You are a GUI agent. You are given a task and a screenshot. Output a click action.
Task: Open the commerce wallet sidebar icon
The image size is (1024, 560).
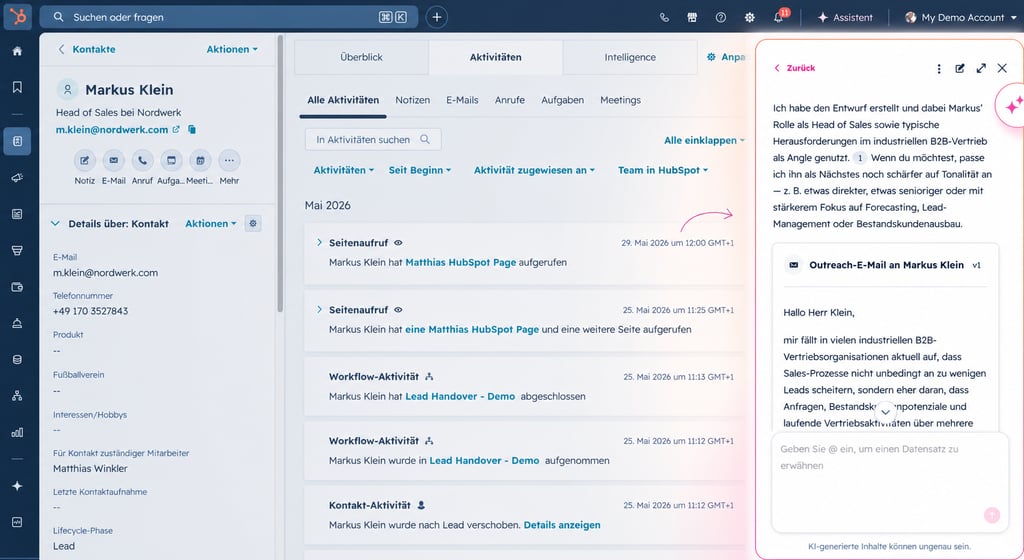click(18, 287)
